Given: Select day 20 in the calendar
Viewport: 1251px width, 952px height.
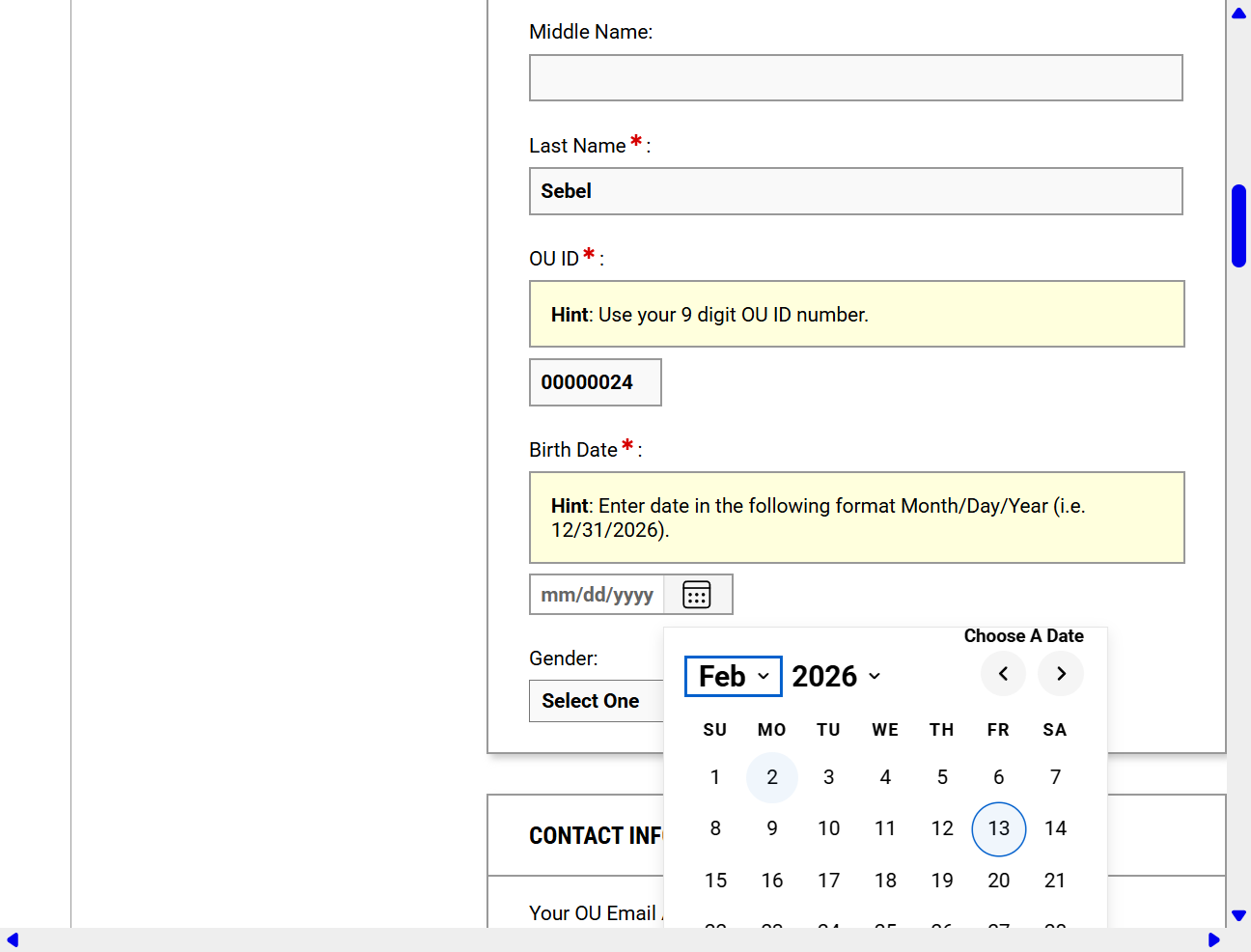Looking at the screenshot, I should [999, 881].
